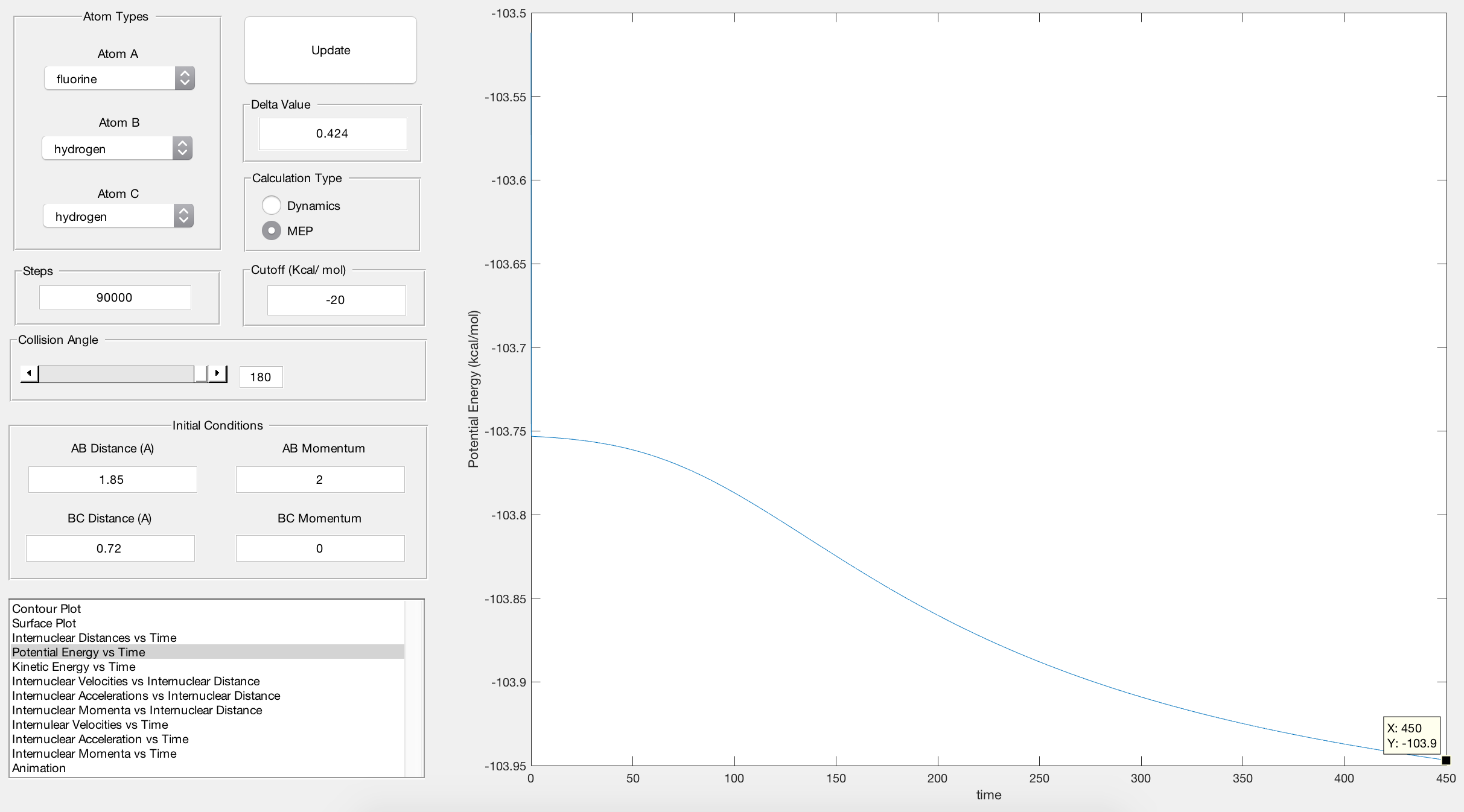The width and height of the screenshot is (1464, 812).
Task: Click the Delta Value field
Action: [x=333, y=133]
